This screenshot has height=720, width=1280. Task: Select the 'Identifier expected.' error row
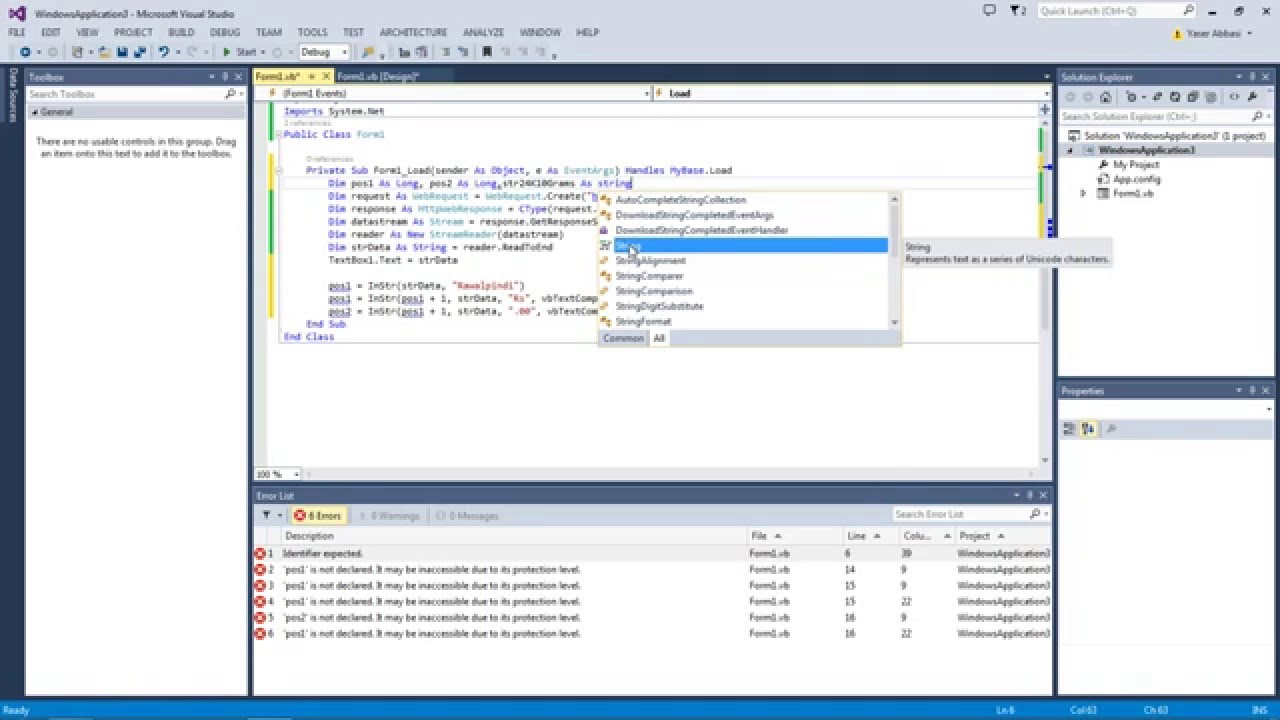click(x=652, y=553)
